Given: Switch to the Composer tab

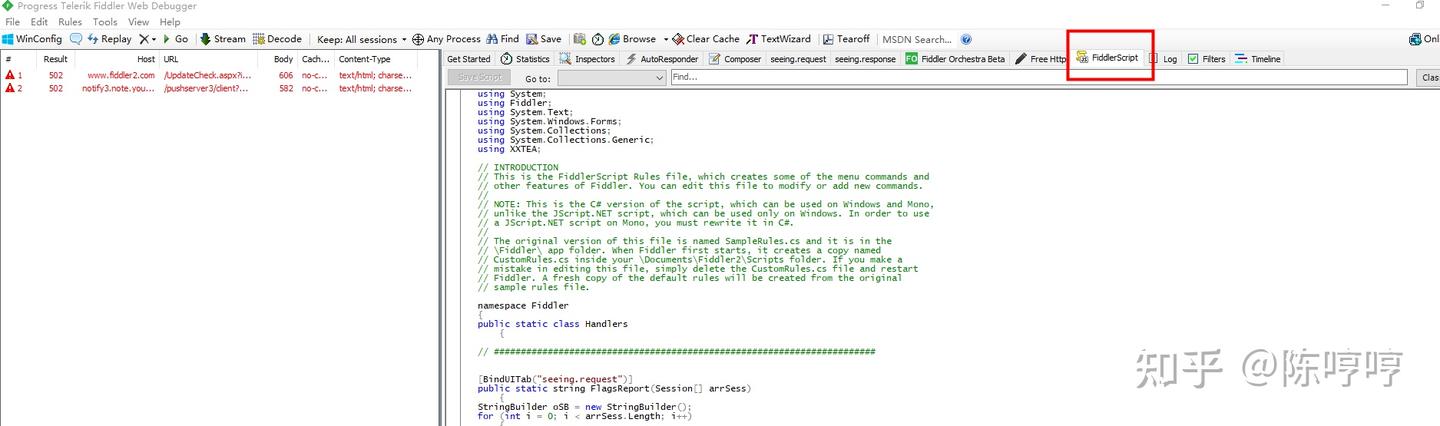Looking at the screenshot, I should coord(735,59).
